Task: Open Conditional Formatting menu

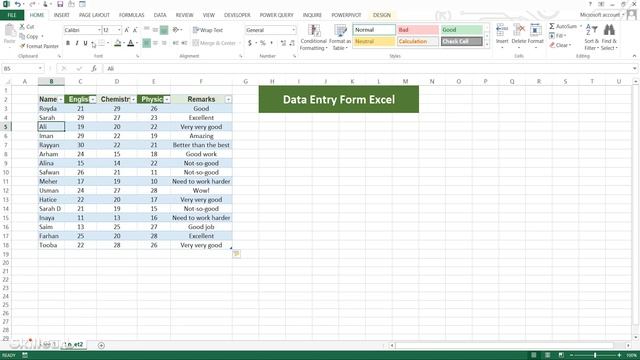Action: [313, 38]
